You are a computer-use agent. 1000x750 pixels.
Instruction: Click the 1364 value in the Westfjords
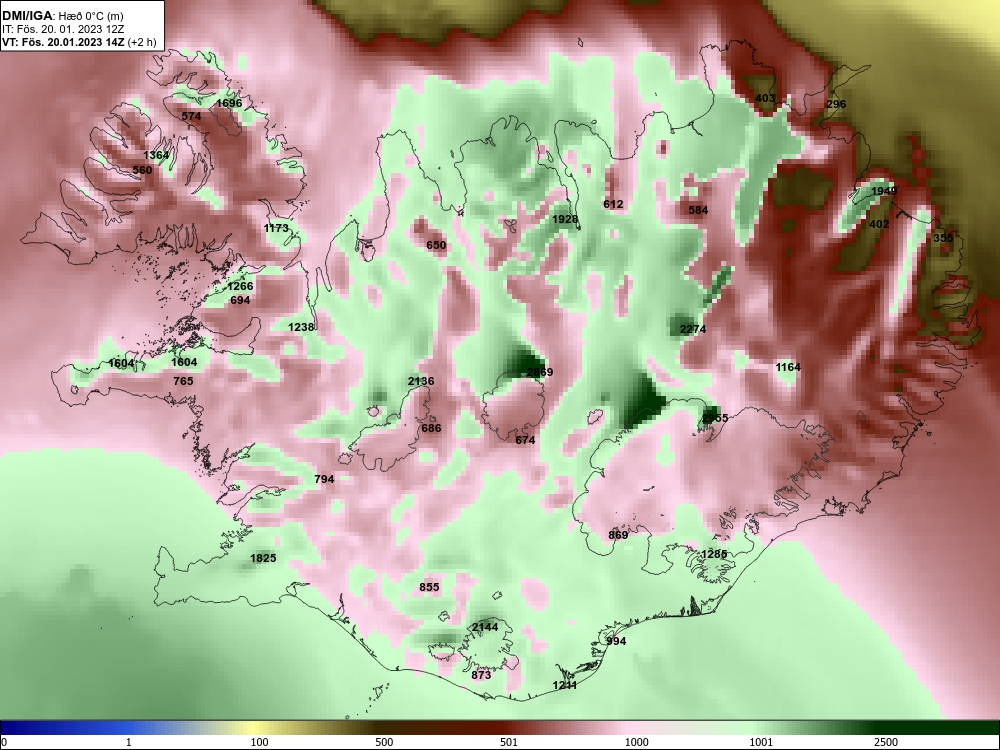(x=156, y=155)
